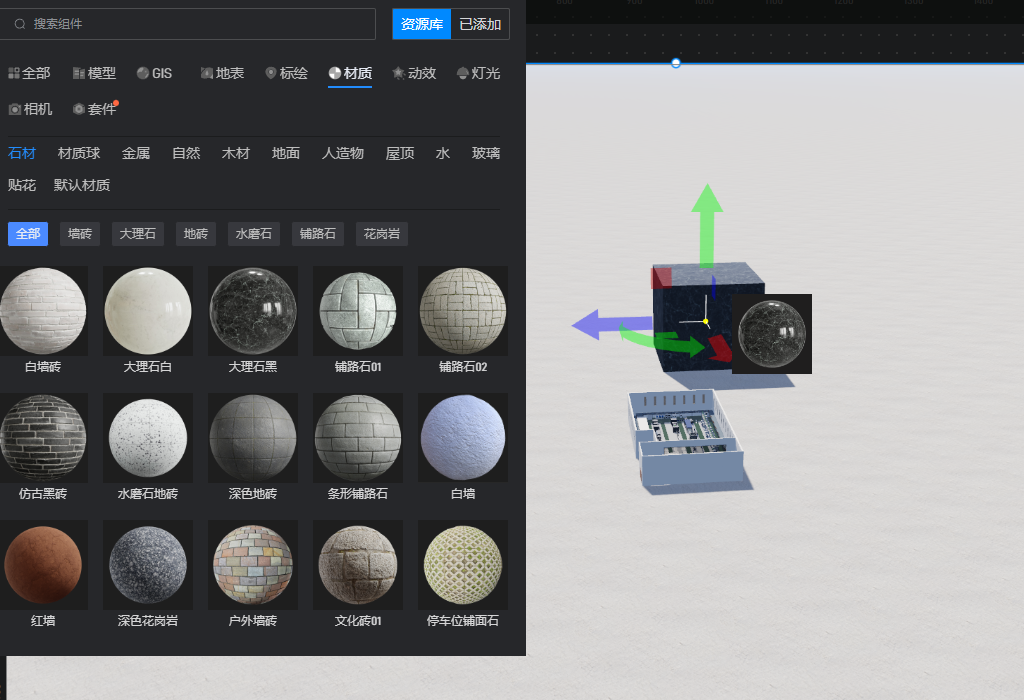The height and width of the screenshot is (700, 1024).
Task: Pick the 条形铺路石 material sphere
Action: coord(358,438)
